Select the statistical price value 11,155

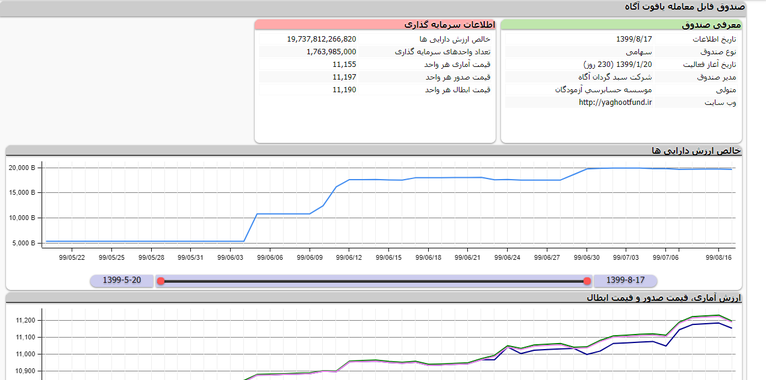coord(344,64)
